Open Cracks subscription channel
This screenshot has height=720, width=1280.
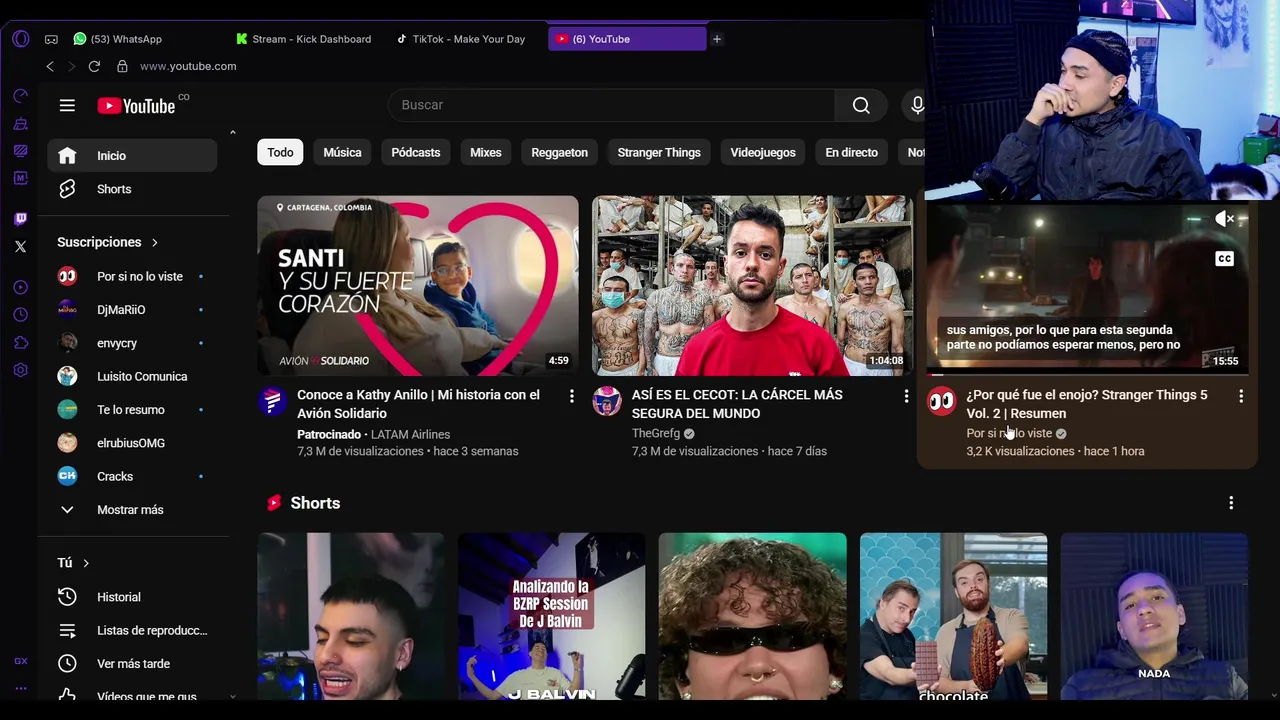pos(132,476)
